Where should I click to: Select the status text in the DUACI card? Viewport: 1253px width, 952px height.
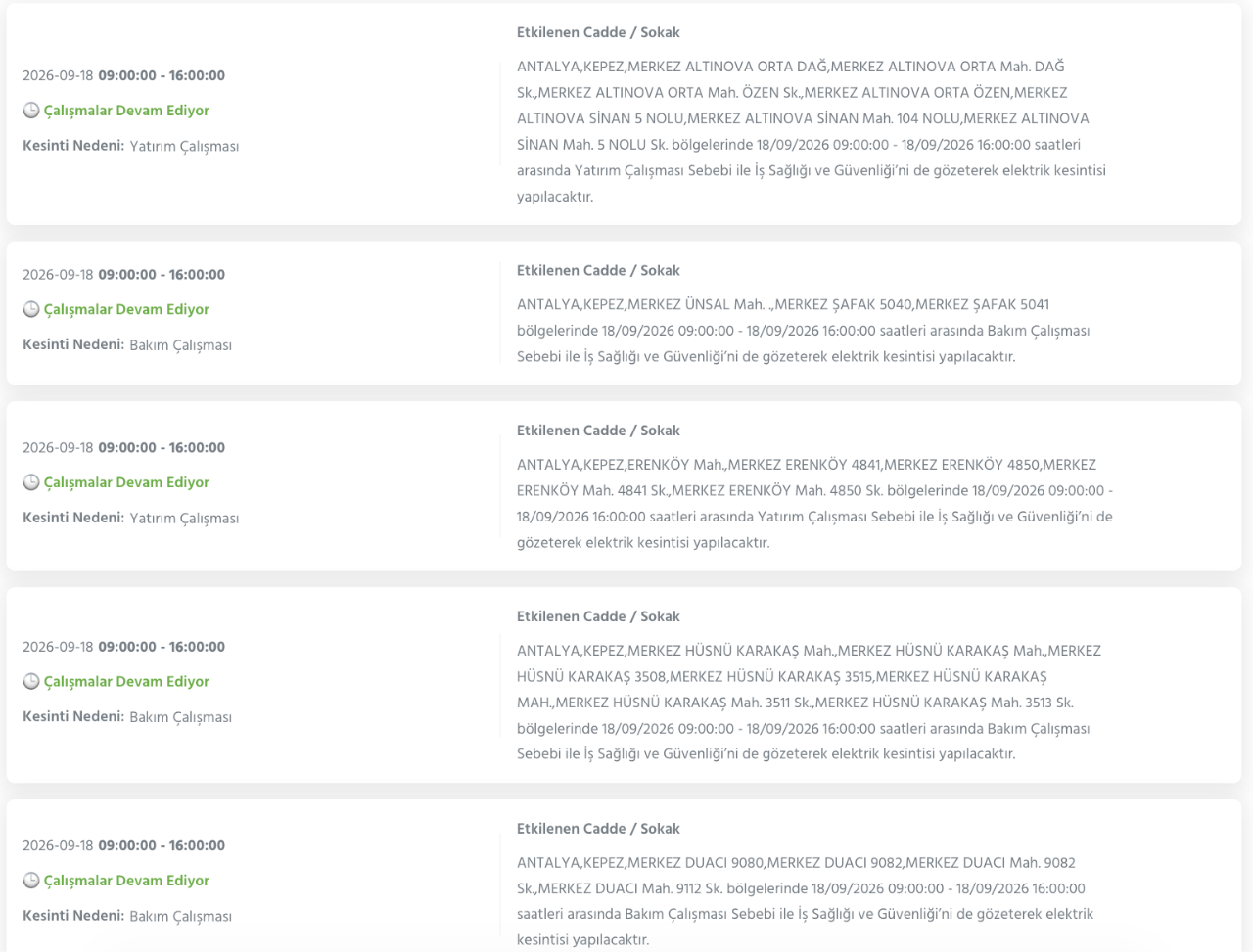126,881
